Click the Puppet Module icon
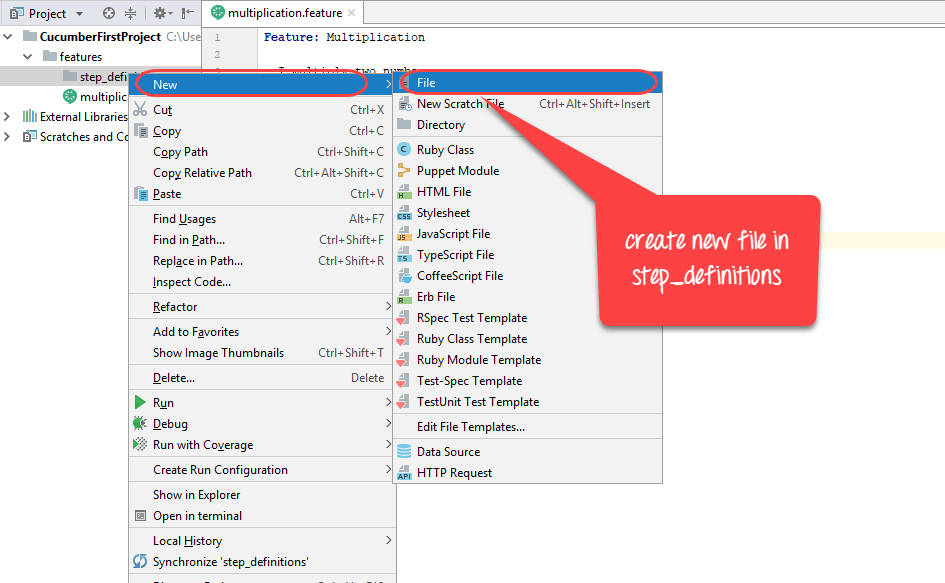Viewport: 945px width, 583px height. [x=404, y=171]
